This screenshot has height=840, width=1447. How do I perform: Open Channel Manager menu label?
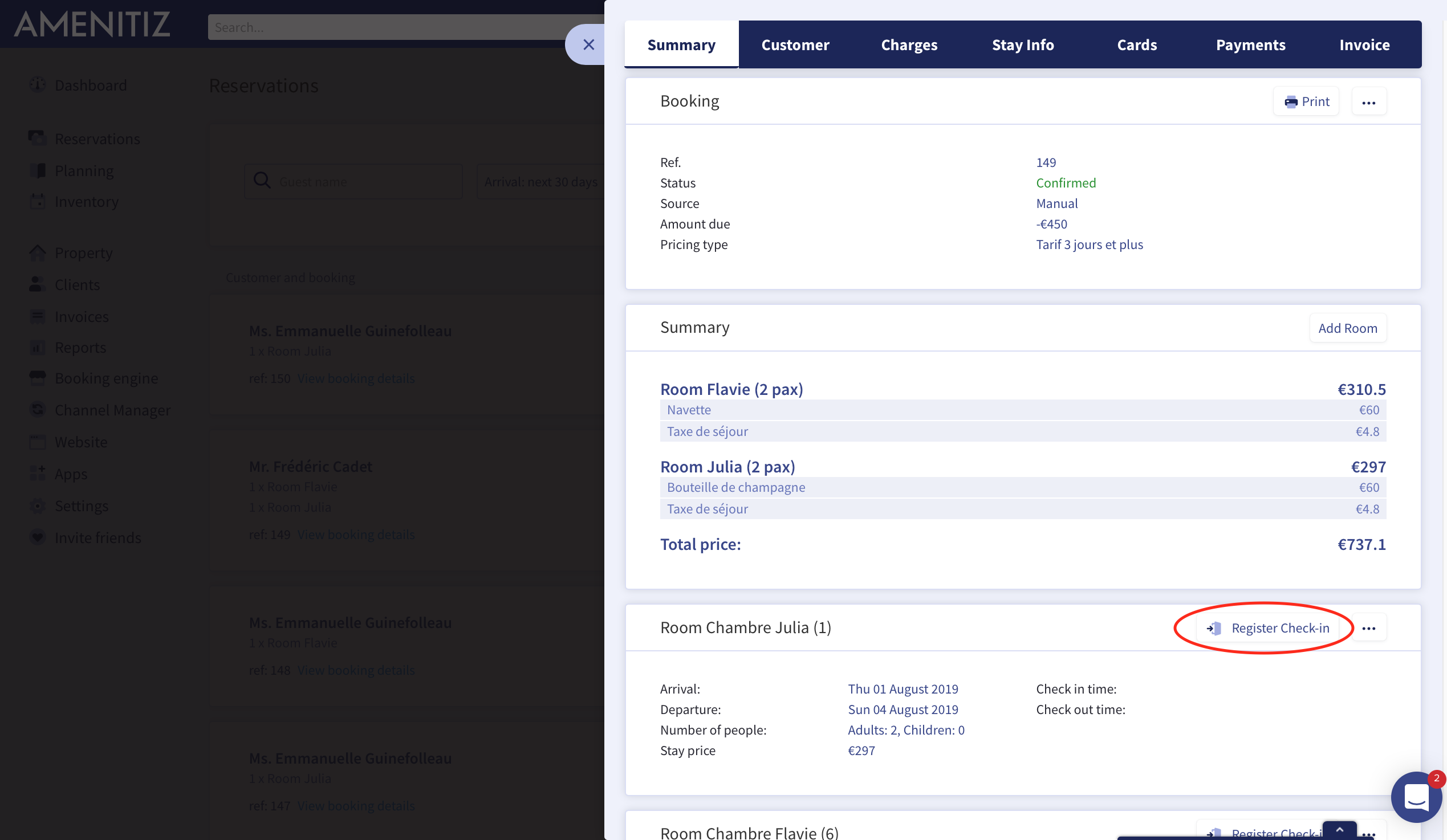(112, 410)
